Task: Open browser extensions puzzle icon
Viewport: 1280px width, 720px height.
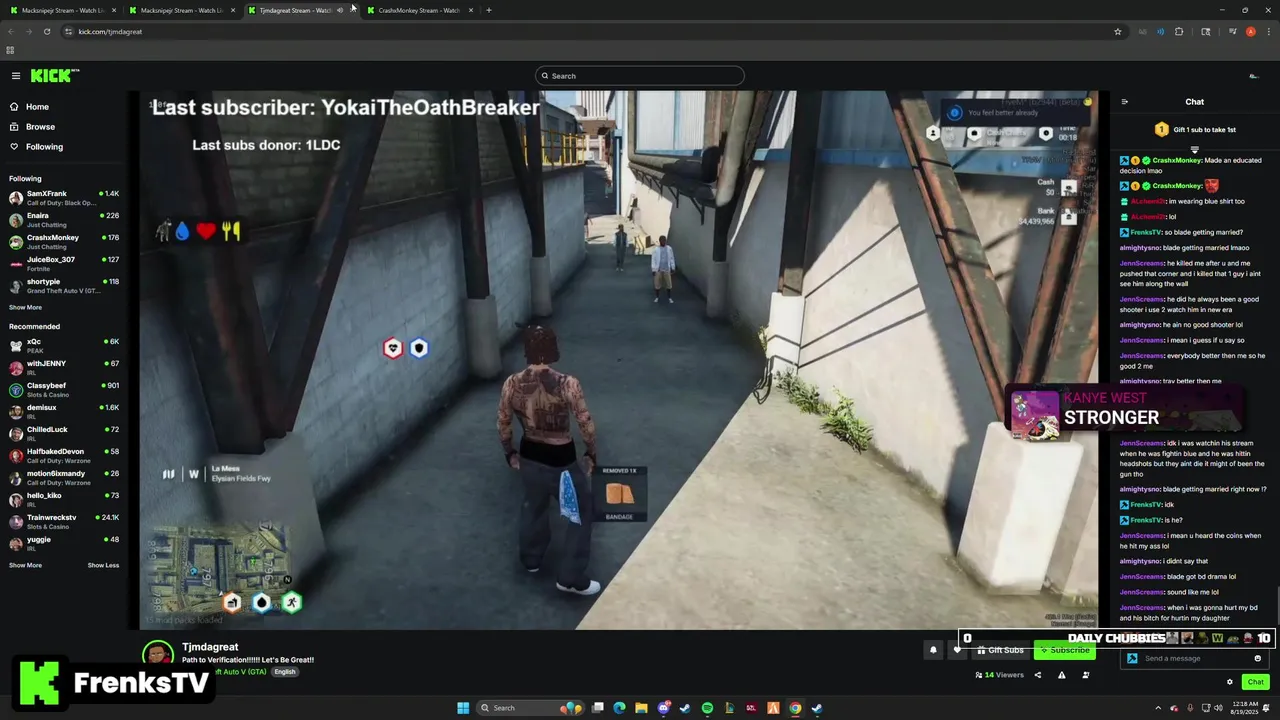Action: click(x=1179, y=31)
